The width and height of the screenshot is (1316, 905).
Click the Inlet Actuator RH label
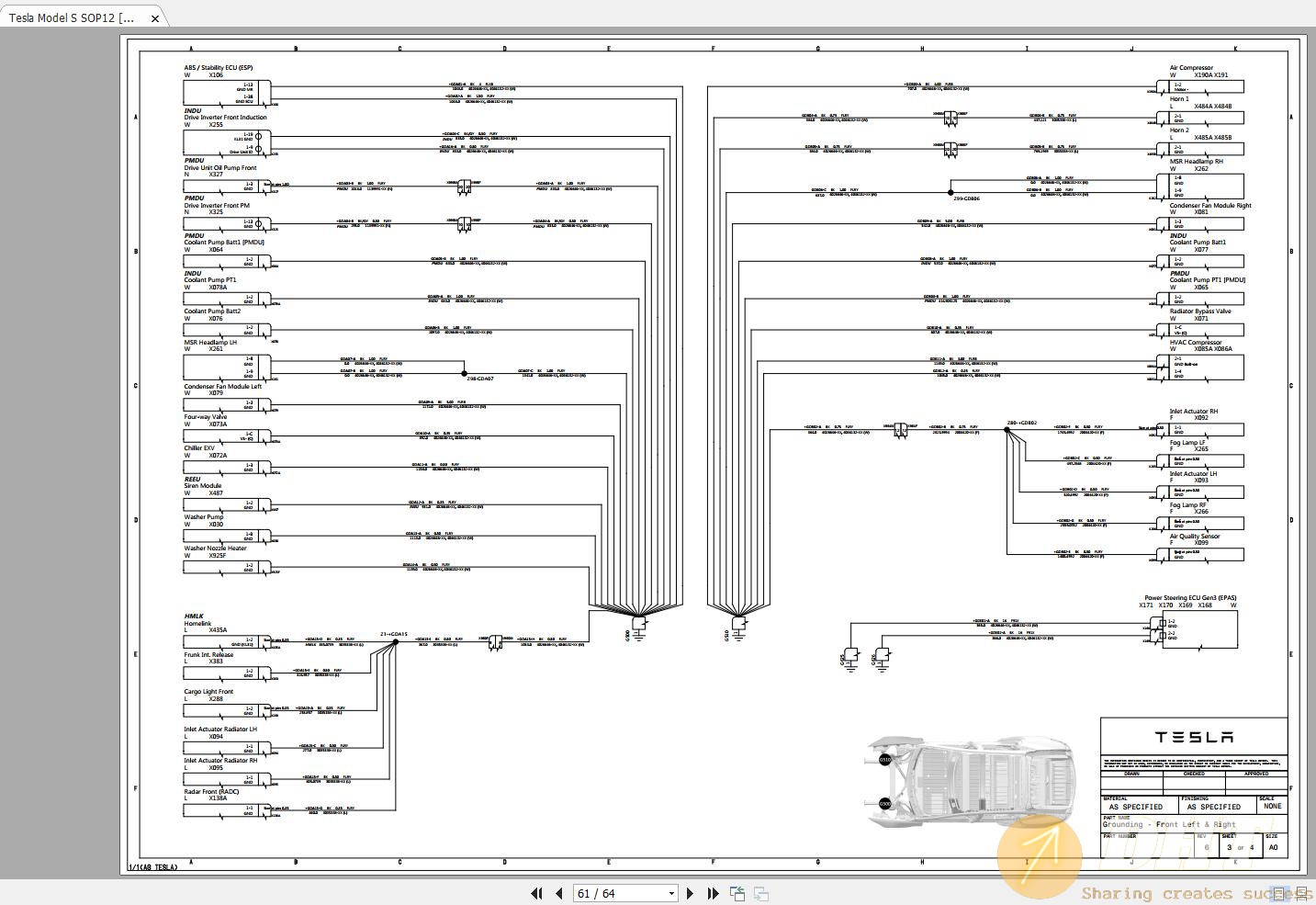[x=1193, y=412]
